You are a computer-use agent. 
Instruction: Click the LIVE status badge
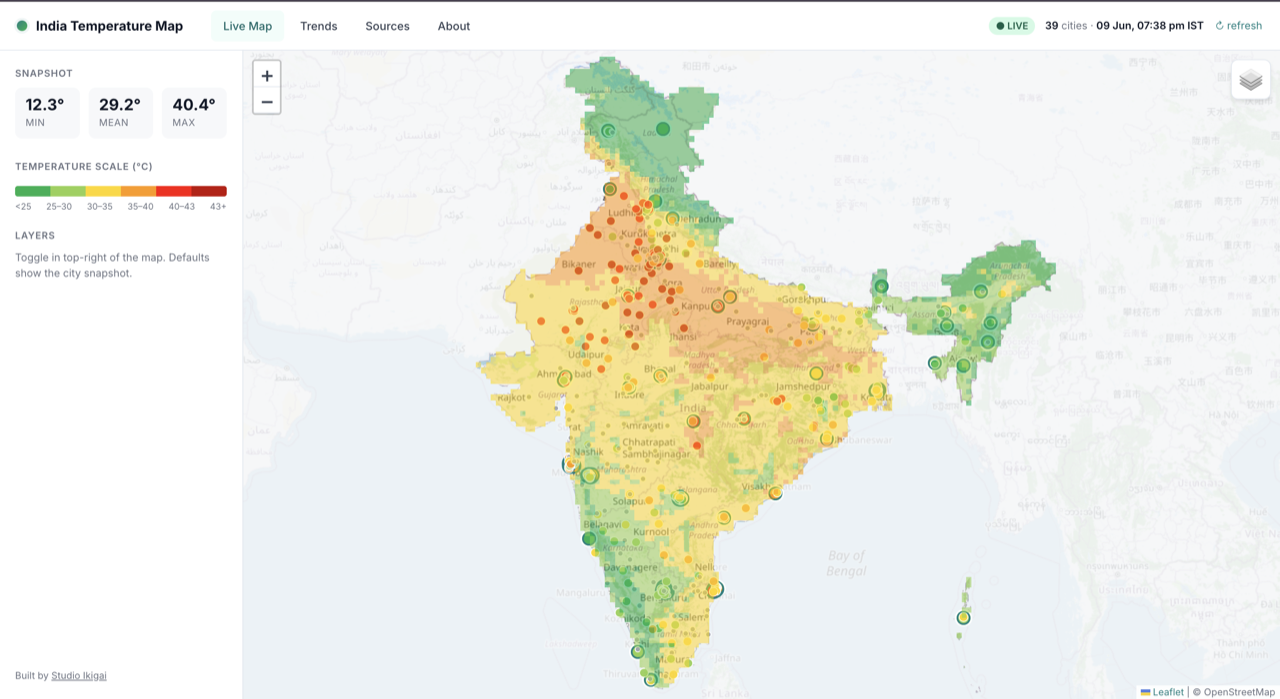point(1012,26)
